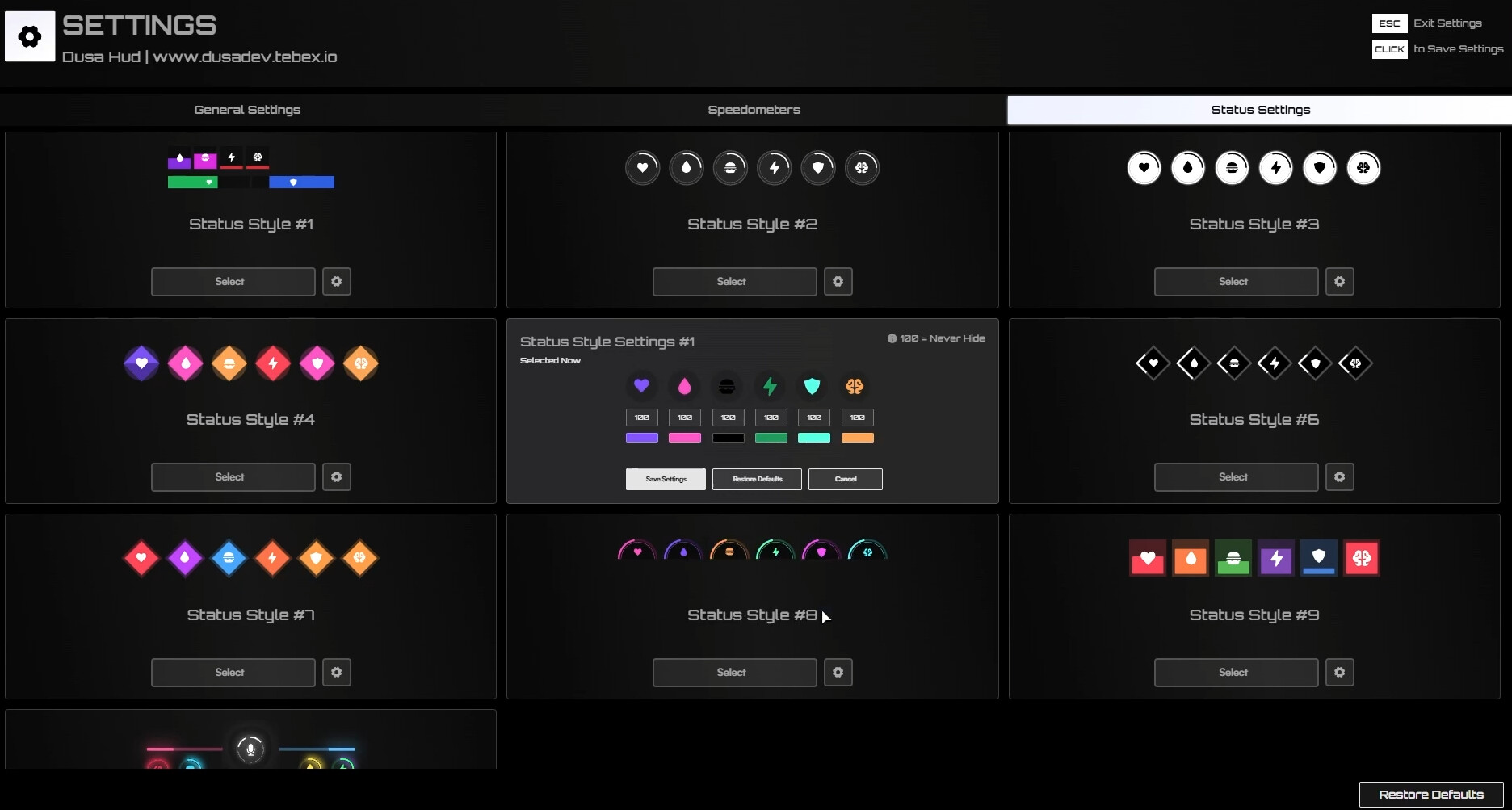Click the pink water drop thirst icon

click(684, 387)
